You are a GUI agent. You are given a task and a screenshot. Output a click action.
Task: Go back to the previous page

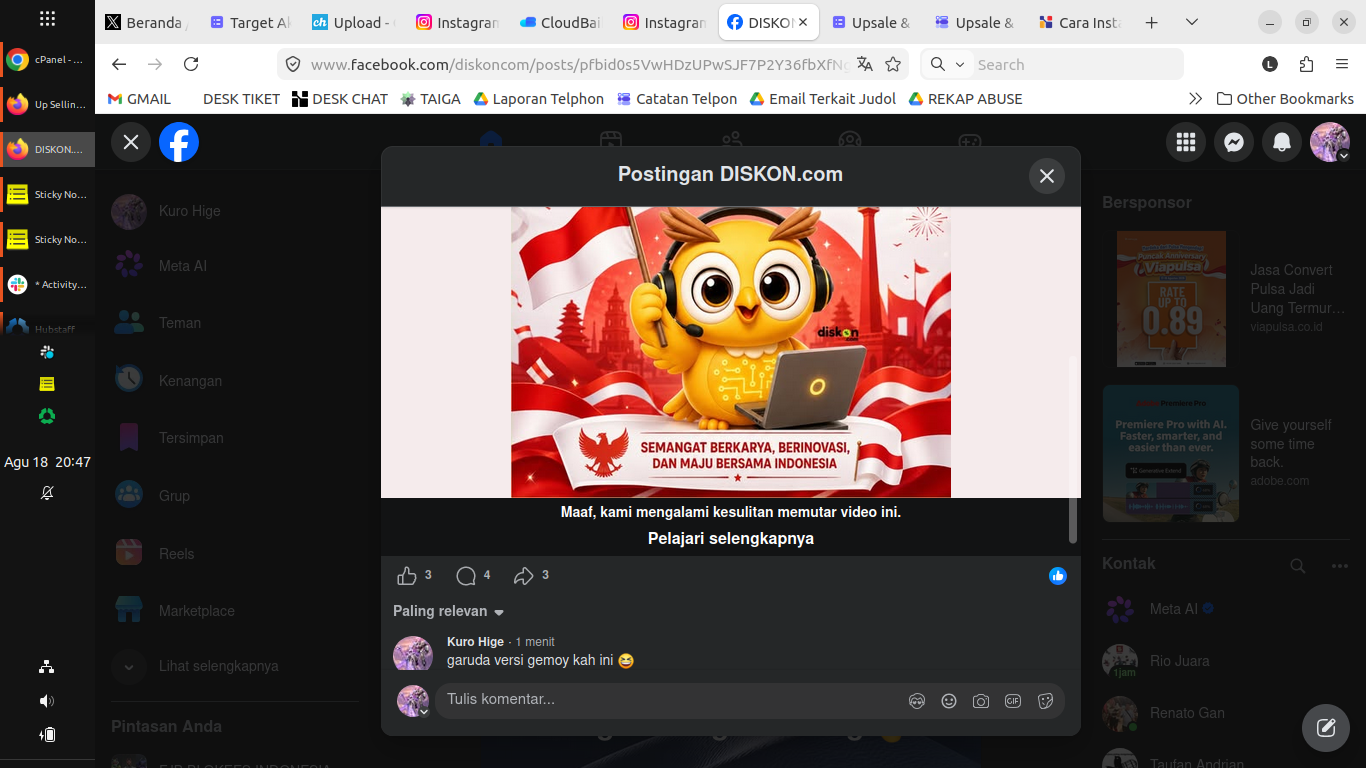click(x=119, y=64)
